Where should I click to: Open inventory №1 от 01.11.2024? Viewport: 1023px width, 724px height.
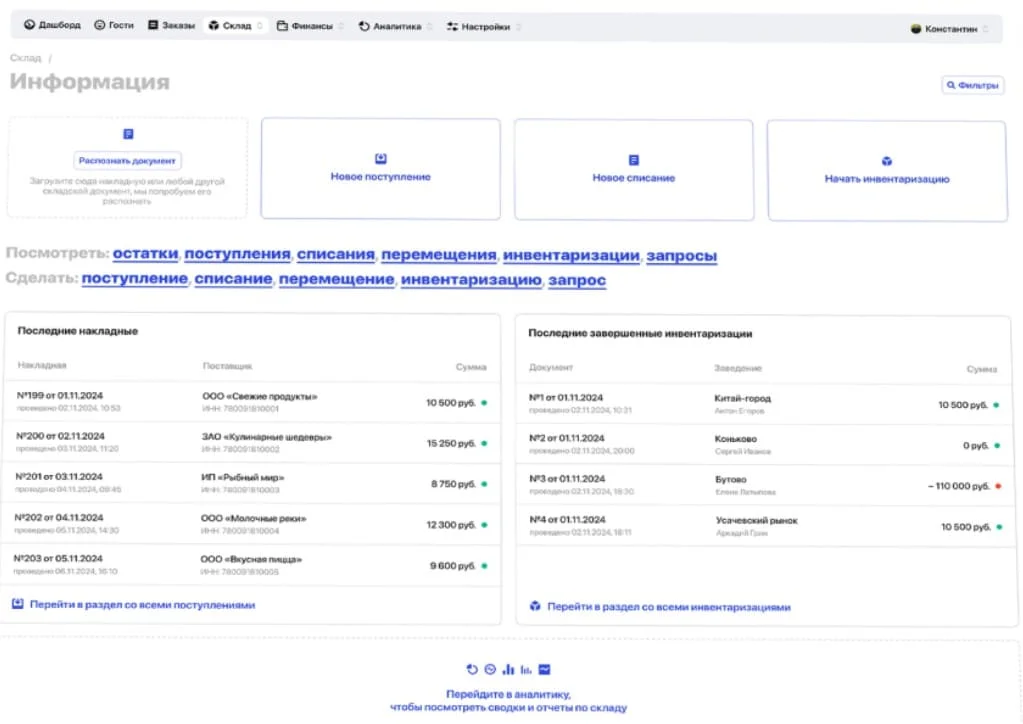[x=566, y=397]
